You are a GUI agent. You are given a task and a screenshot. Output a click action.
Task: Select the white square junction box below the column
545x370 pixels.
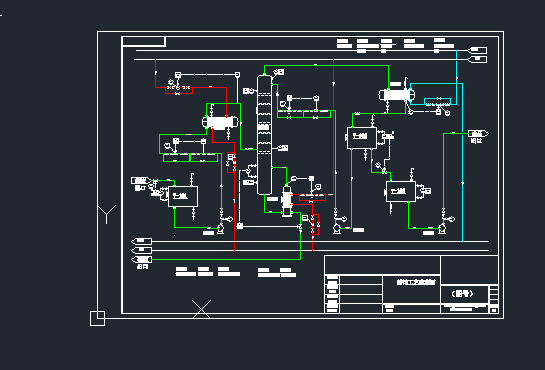pos(239,226)
